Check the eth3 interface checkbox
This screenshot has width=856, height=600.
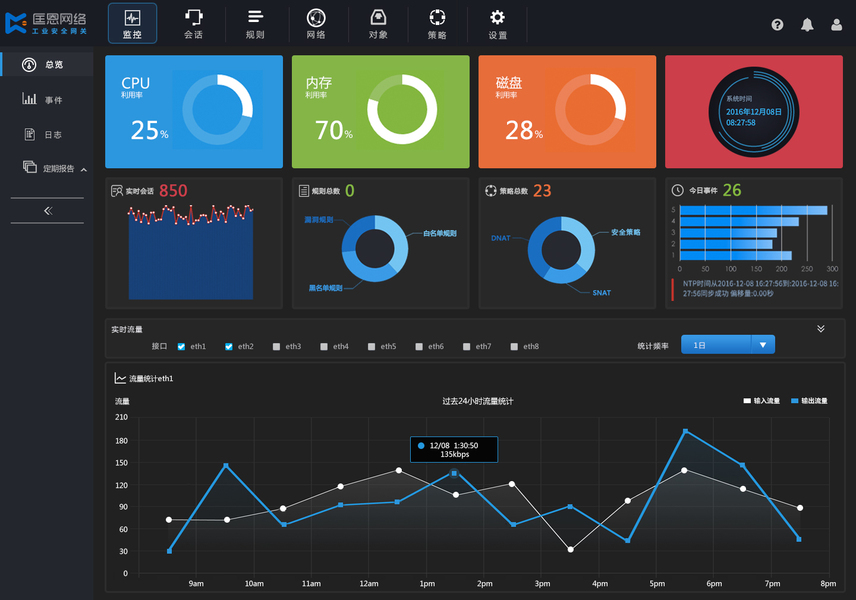click(276, 347)
